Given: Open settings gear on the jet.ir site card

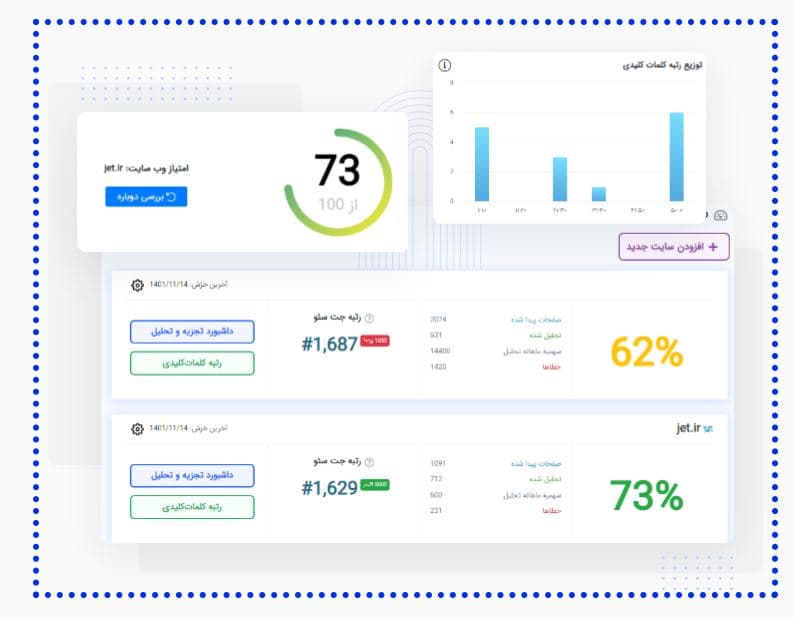Looking at the screenshot, I should 137,429.
